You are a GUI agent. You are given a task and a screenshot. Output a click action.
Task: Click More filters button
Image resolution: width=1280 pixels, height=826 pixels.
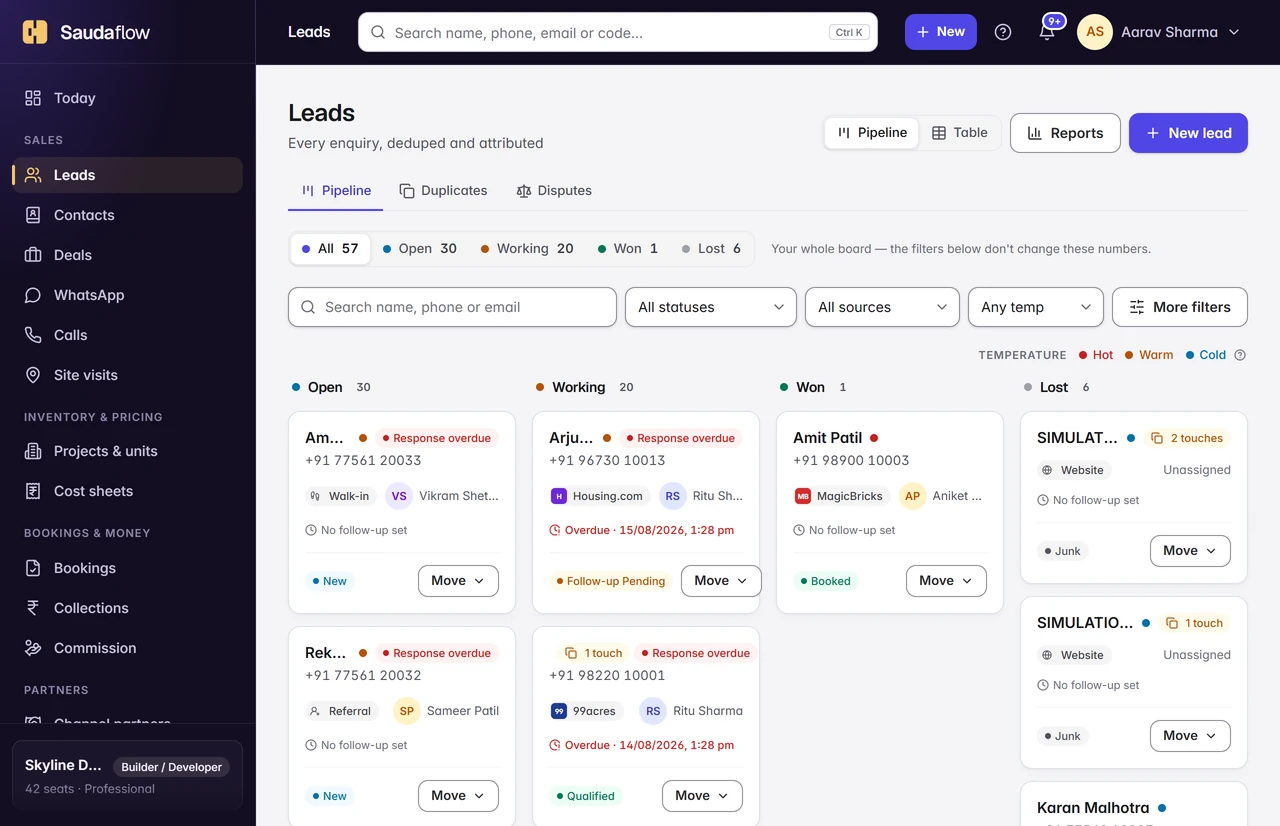[1180, 307]
